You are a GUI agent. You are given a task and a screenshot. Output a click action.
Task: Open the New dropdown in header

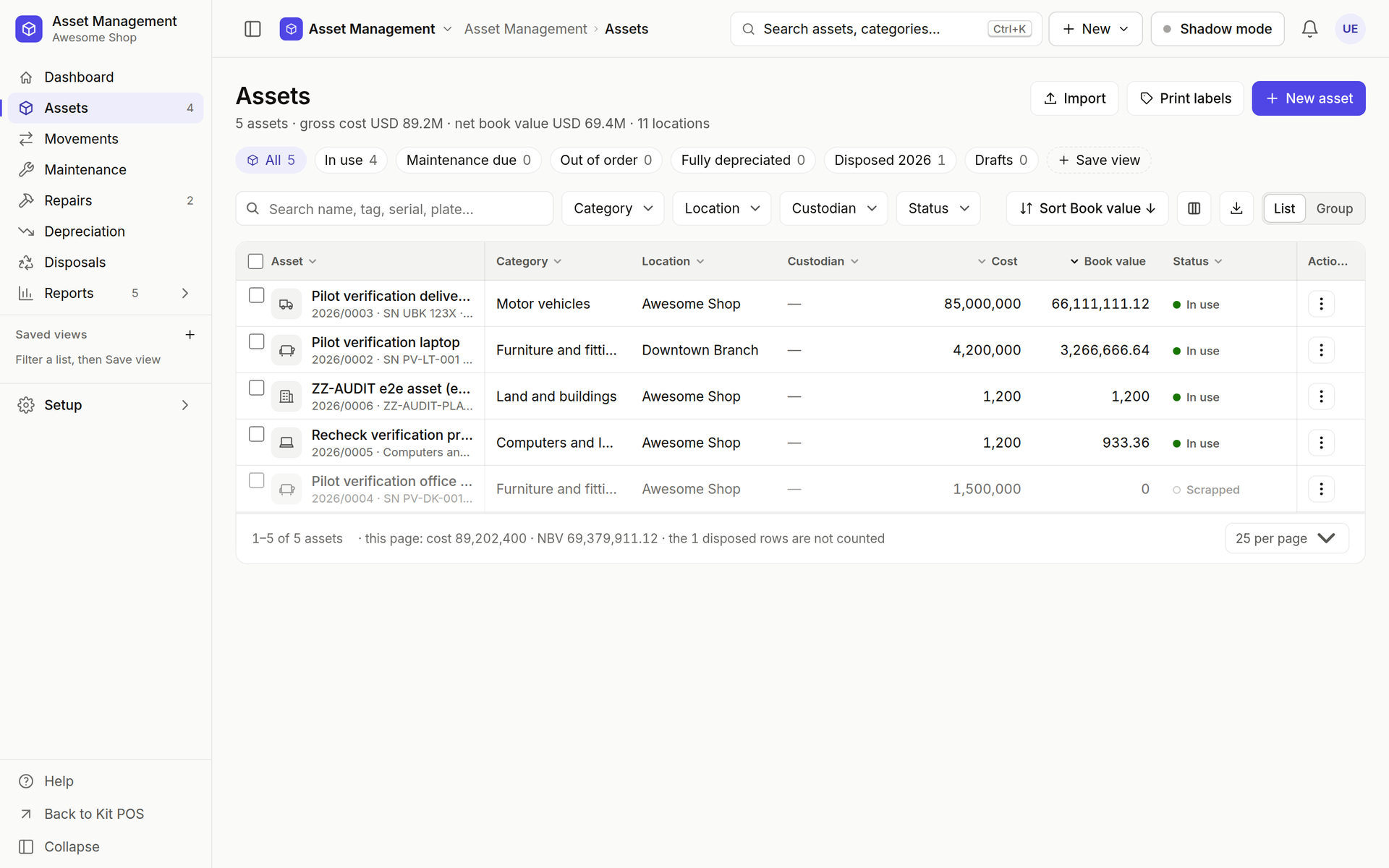1095,29
